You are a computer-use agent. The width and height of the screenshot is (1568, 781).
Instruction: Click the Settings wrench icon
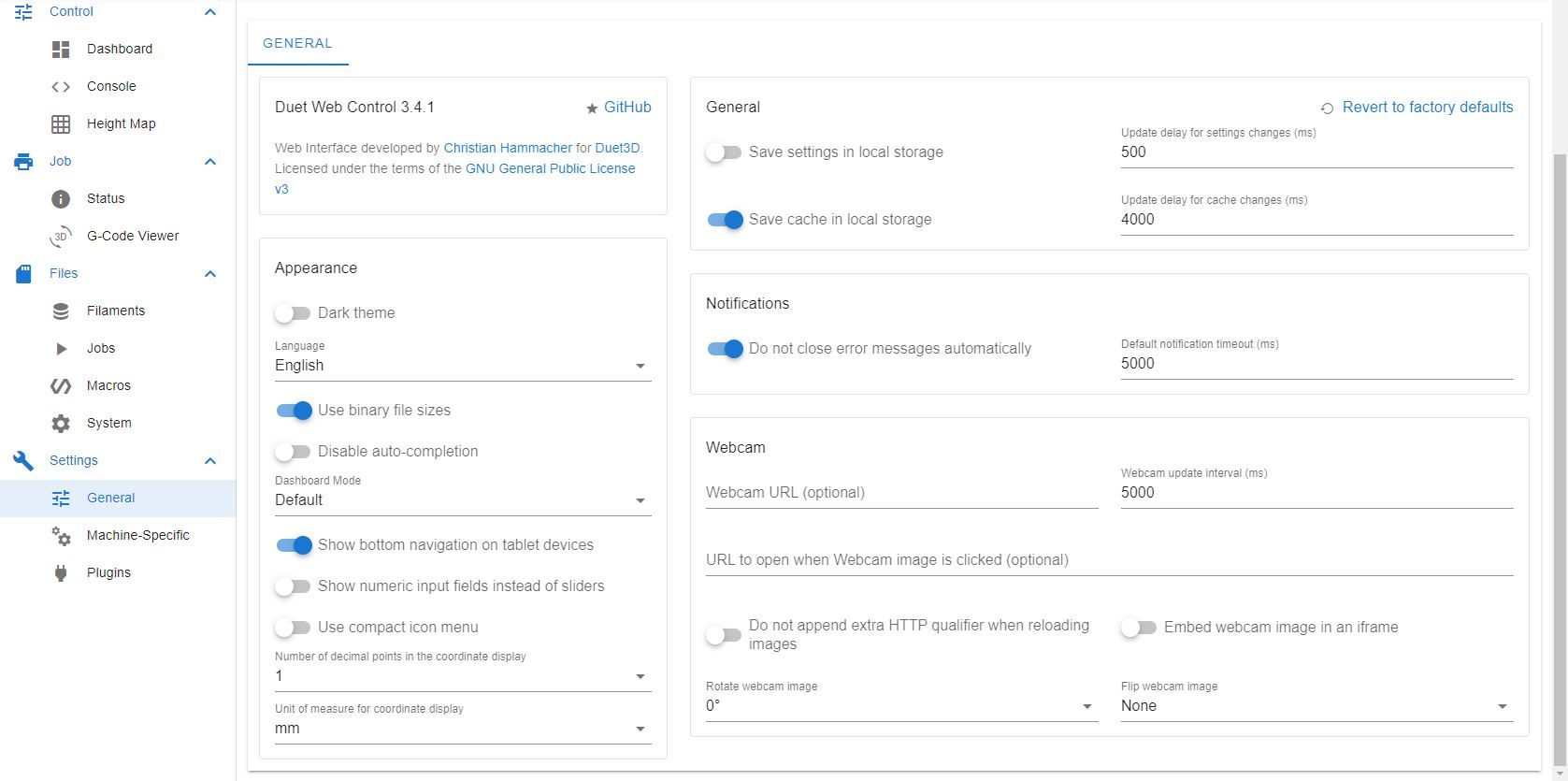click(x=23, y=460)
